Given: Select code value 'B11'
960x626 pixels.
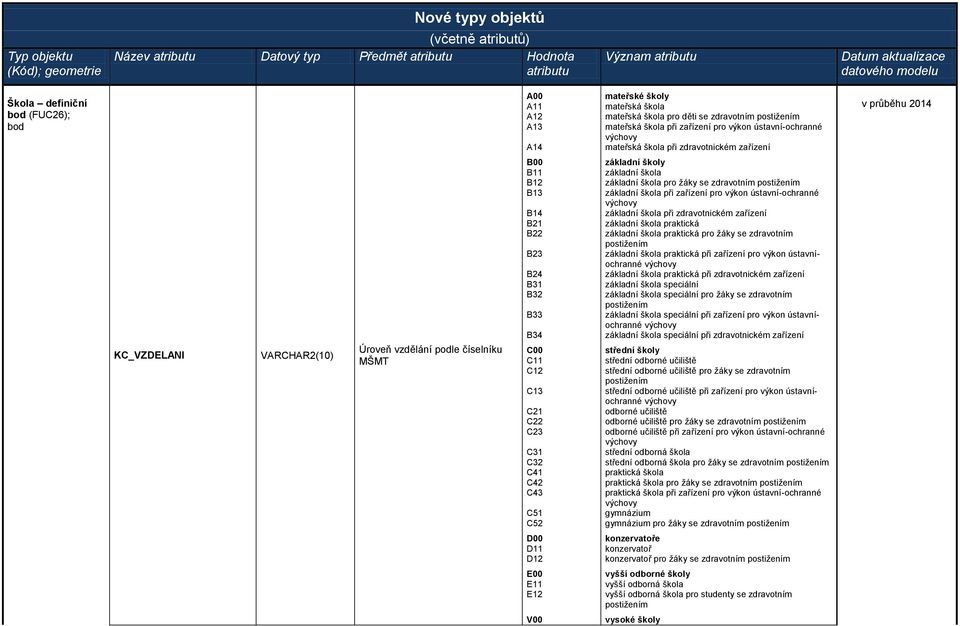Looking at the screenshot, I should coord(534,173).
